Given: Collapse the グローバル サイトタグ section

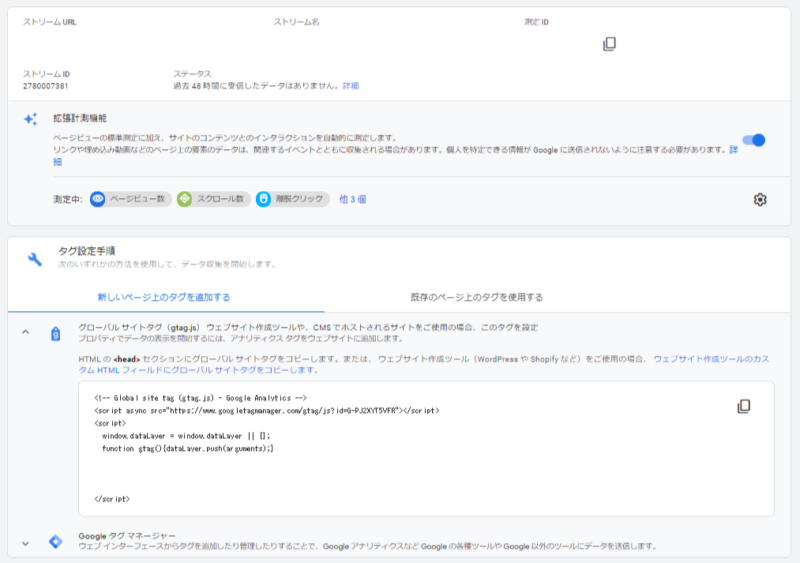Looking at the screenshot, I should tap(26, 332).
